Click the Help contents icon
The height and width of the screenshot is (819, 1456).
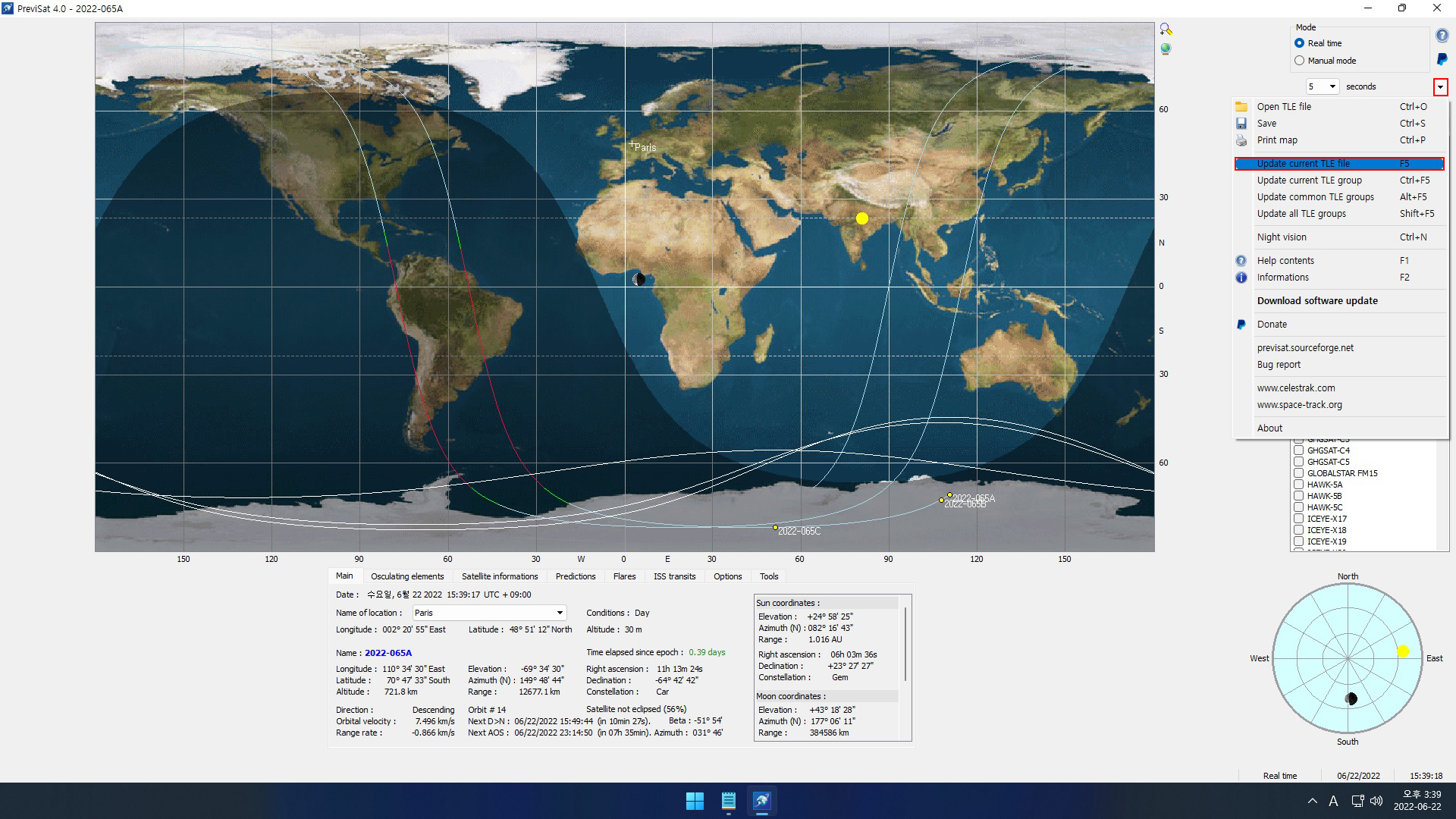point(1240,260)
